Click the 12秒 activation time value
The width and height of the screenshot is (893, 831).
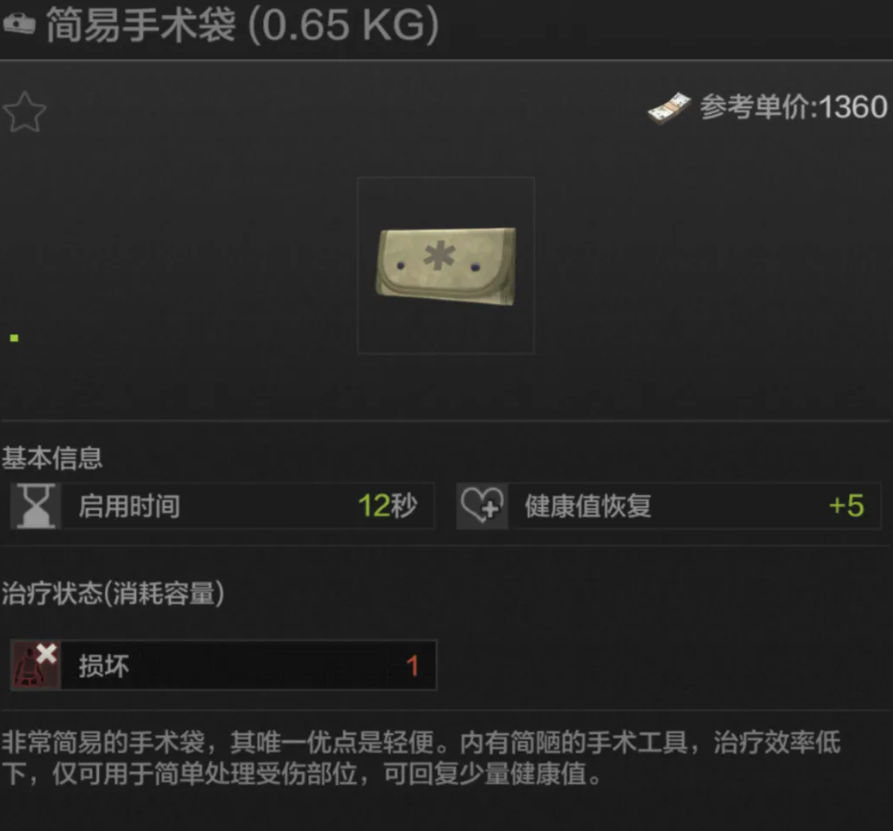387,506
